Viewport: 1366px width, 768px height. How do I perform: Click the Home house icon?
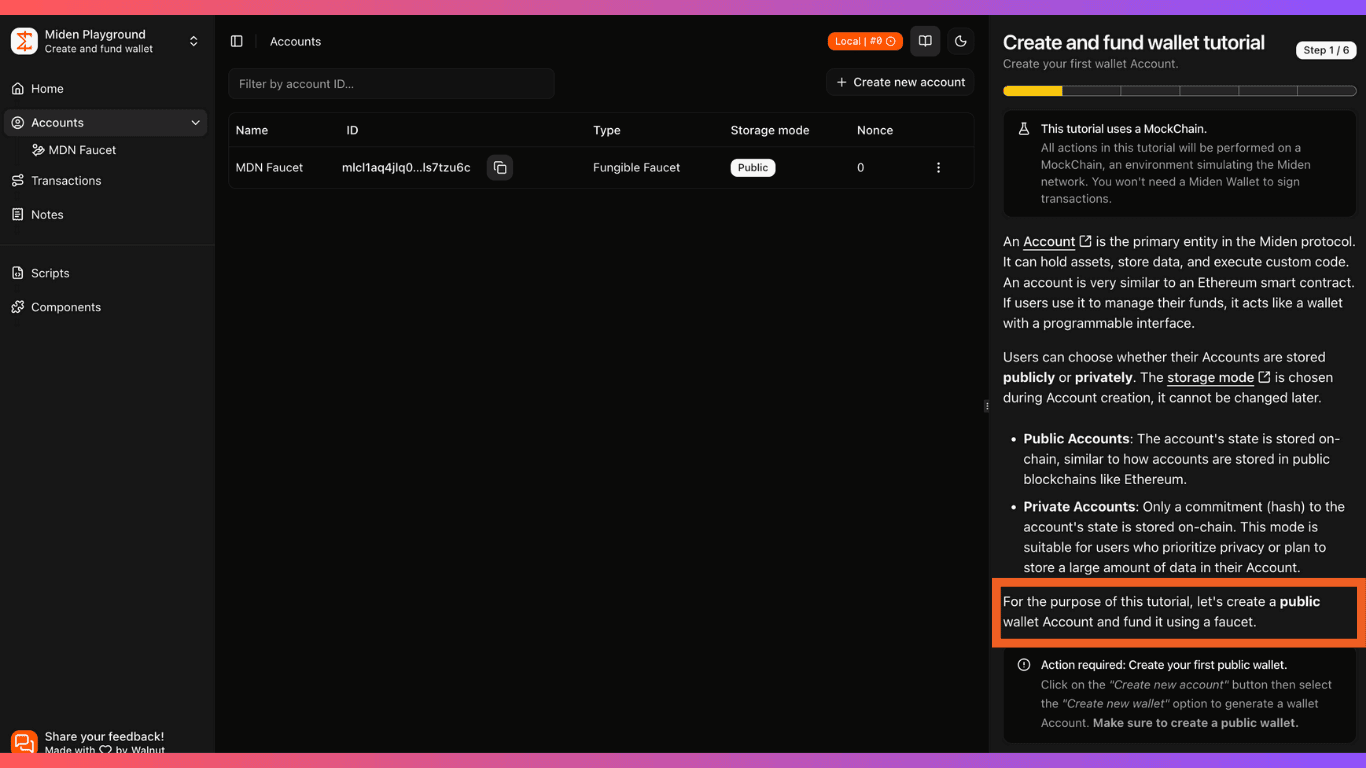[18, 89]
